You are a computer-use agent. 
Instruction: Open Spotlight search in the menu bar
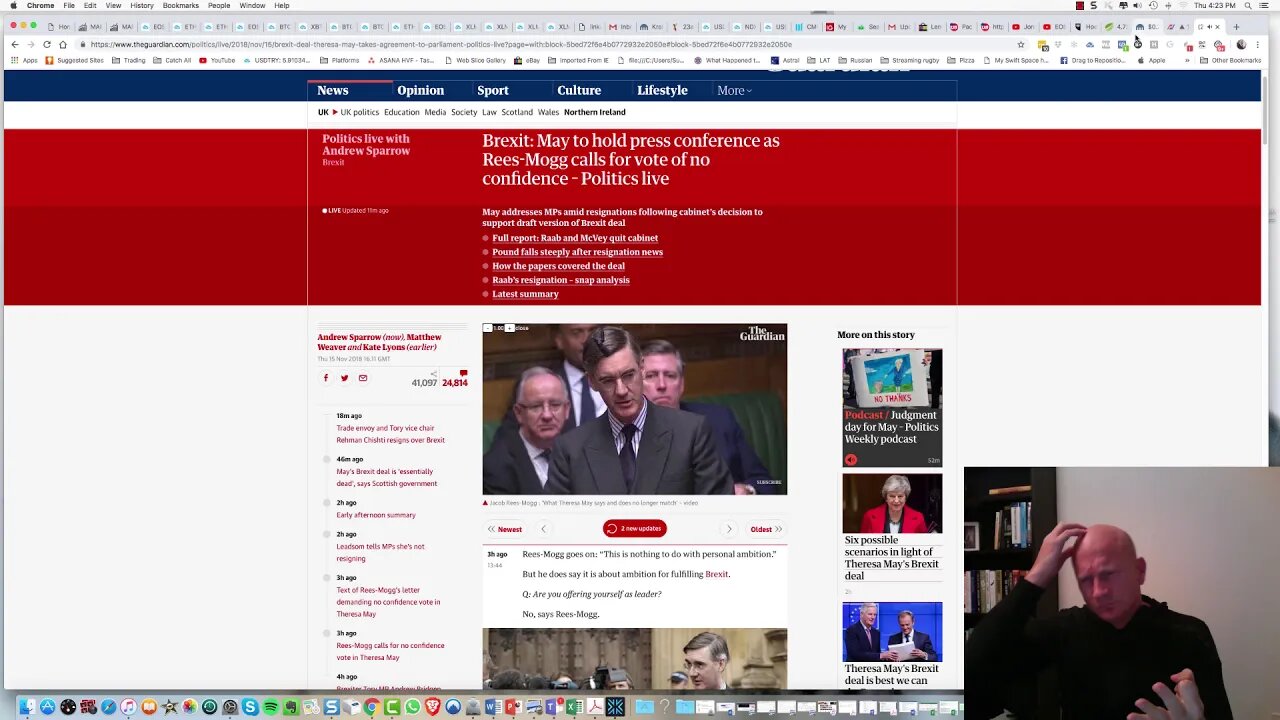pos(1248,5)
